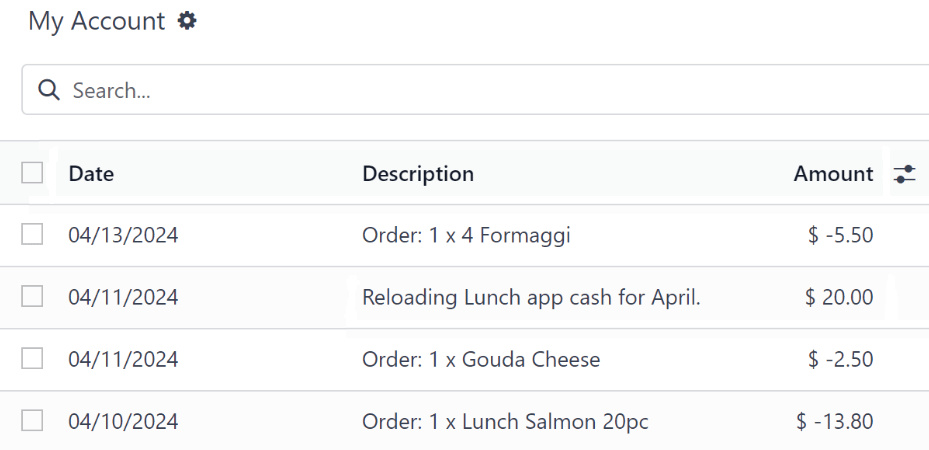Click the 04/13/2024 date cell
929x450 pixels.
pyautogui.click(x=123, y=236)
